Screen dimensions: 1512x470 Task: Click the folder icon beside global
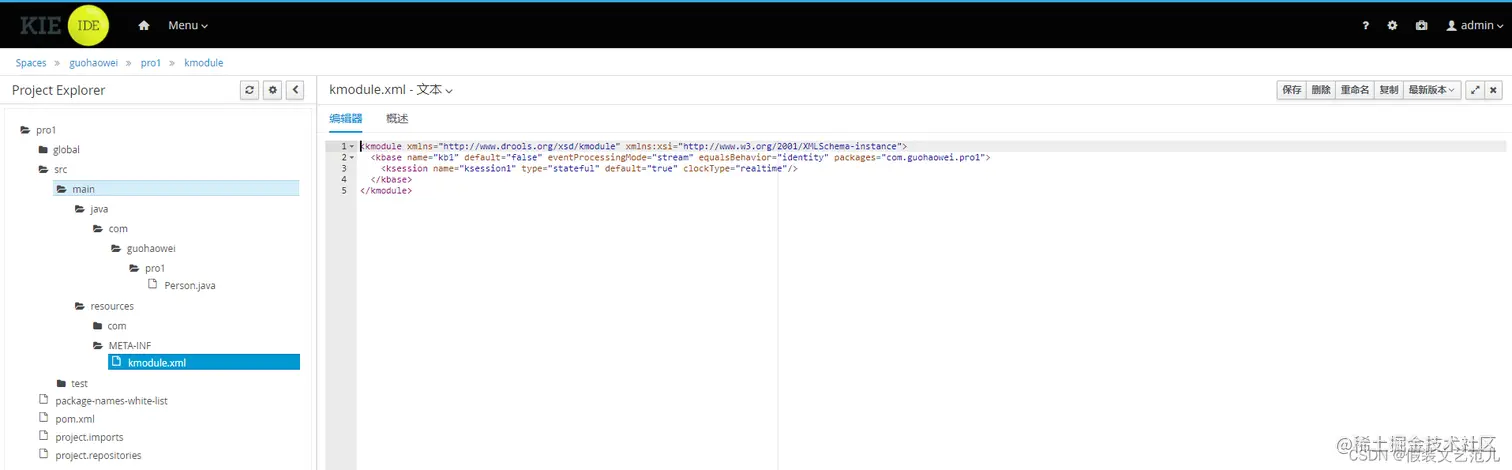43,150
